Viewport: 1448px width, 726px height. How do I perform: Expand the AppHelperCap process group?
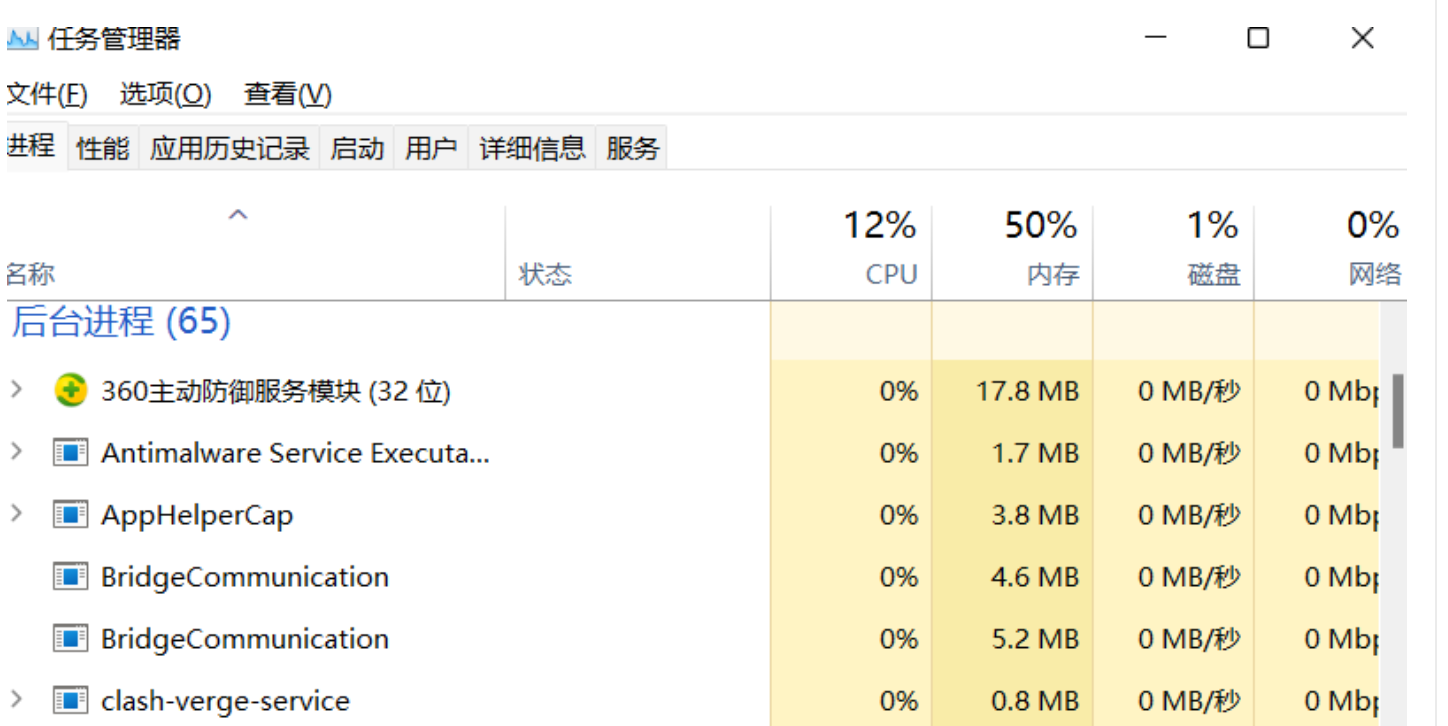(16, 514)
